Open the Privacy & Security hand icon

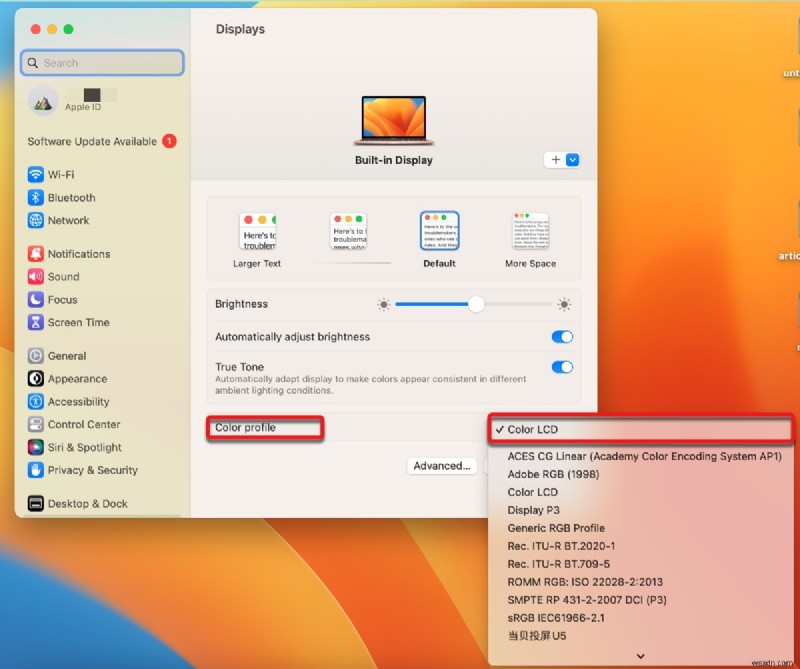35,470
